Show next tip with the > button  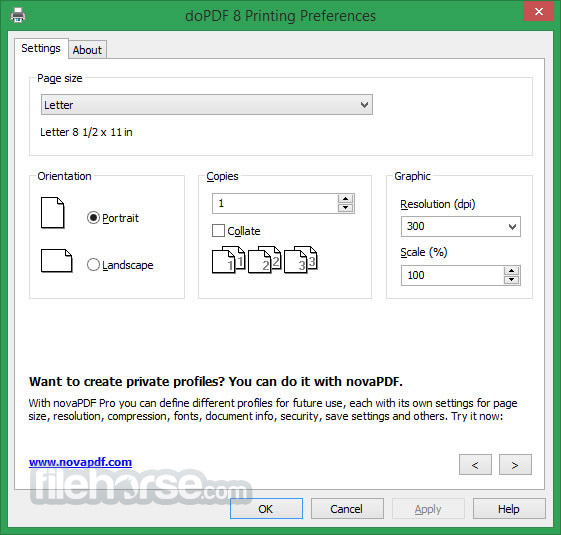click(515, 465)
